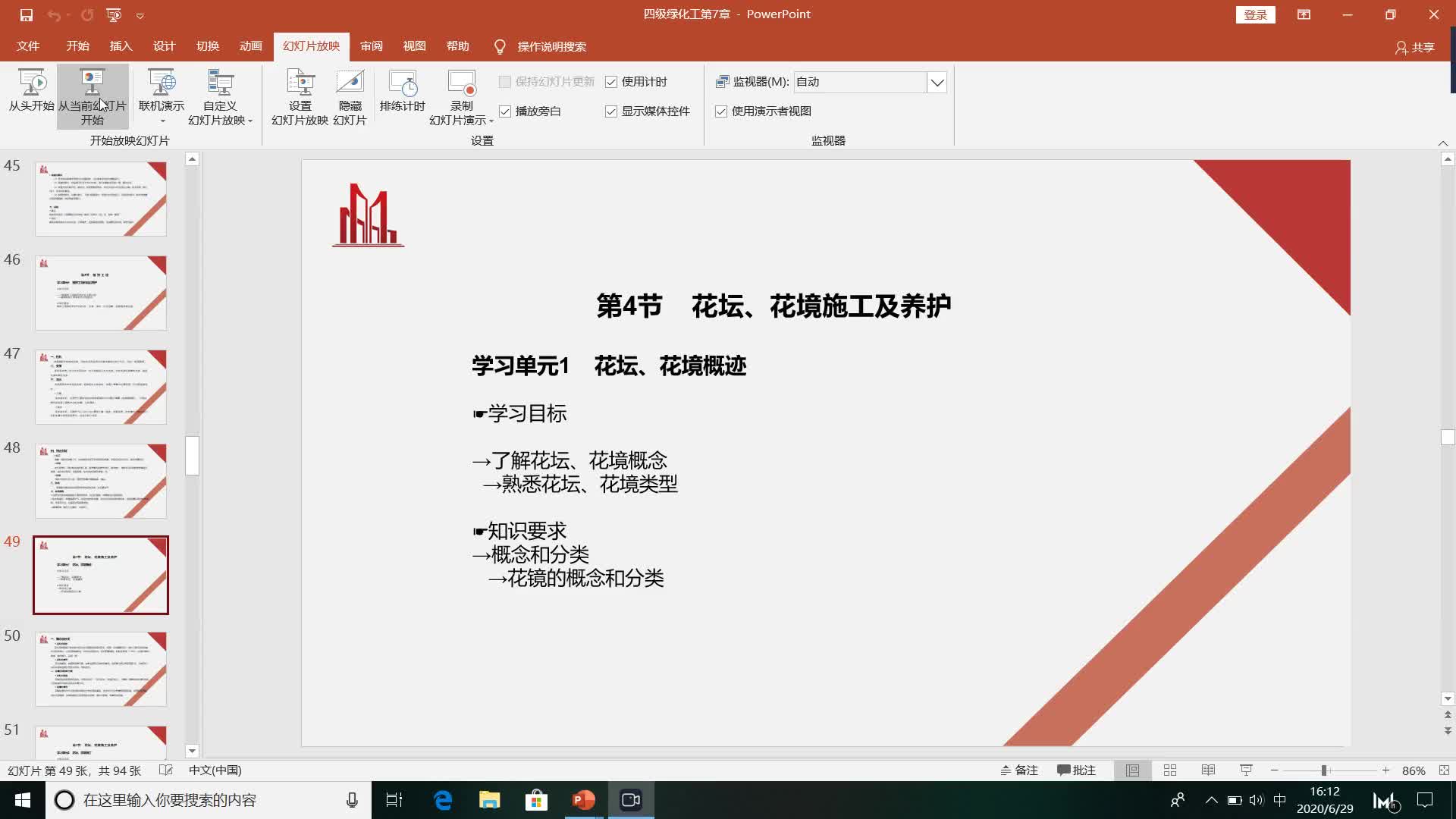Click the Hide Slide (隐藏幻灯片) icon
Image resolution: width=1456 pixels, height=819 pixels.
coord(350,83)
